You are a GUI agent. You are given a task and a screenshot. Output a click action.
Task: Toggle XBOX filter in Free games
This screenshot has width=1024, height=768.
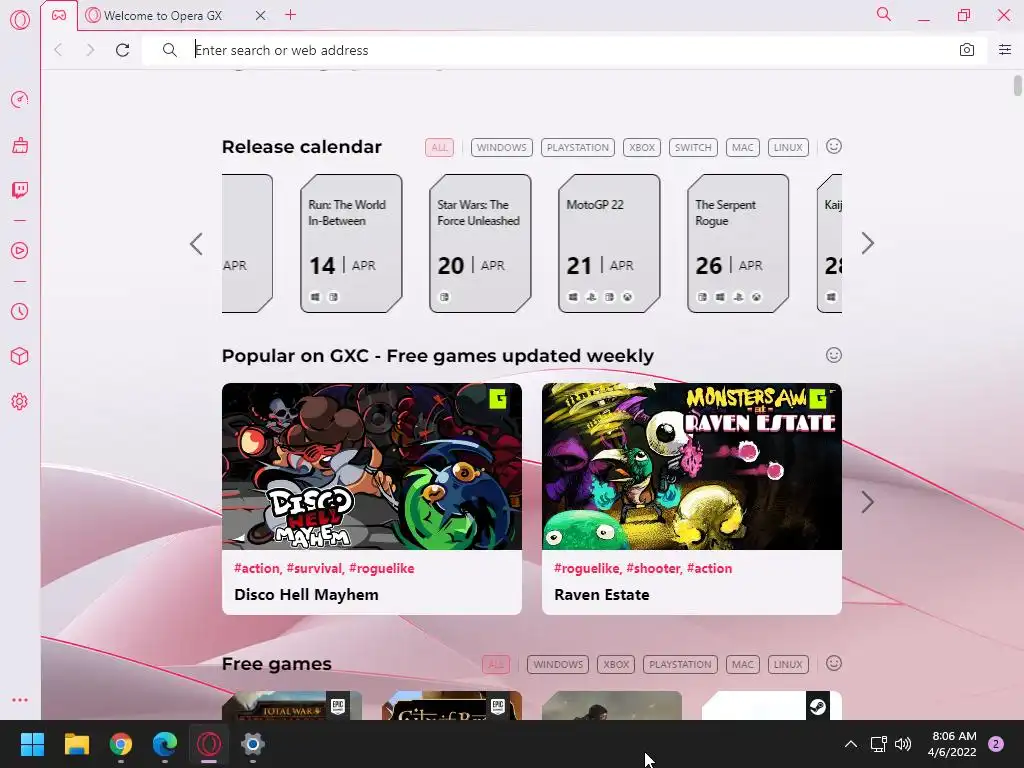click(616, 665)
